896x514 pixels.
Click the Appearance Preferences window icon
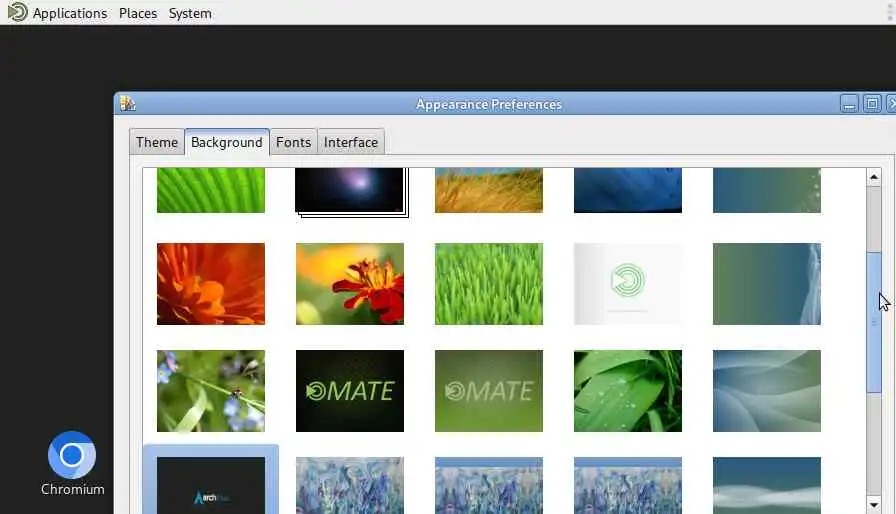pos(127,103)
